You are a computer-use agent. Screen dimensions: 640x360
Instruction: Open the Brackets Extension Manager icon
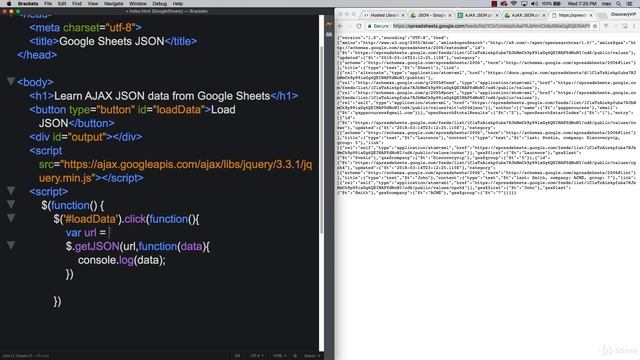329,35
